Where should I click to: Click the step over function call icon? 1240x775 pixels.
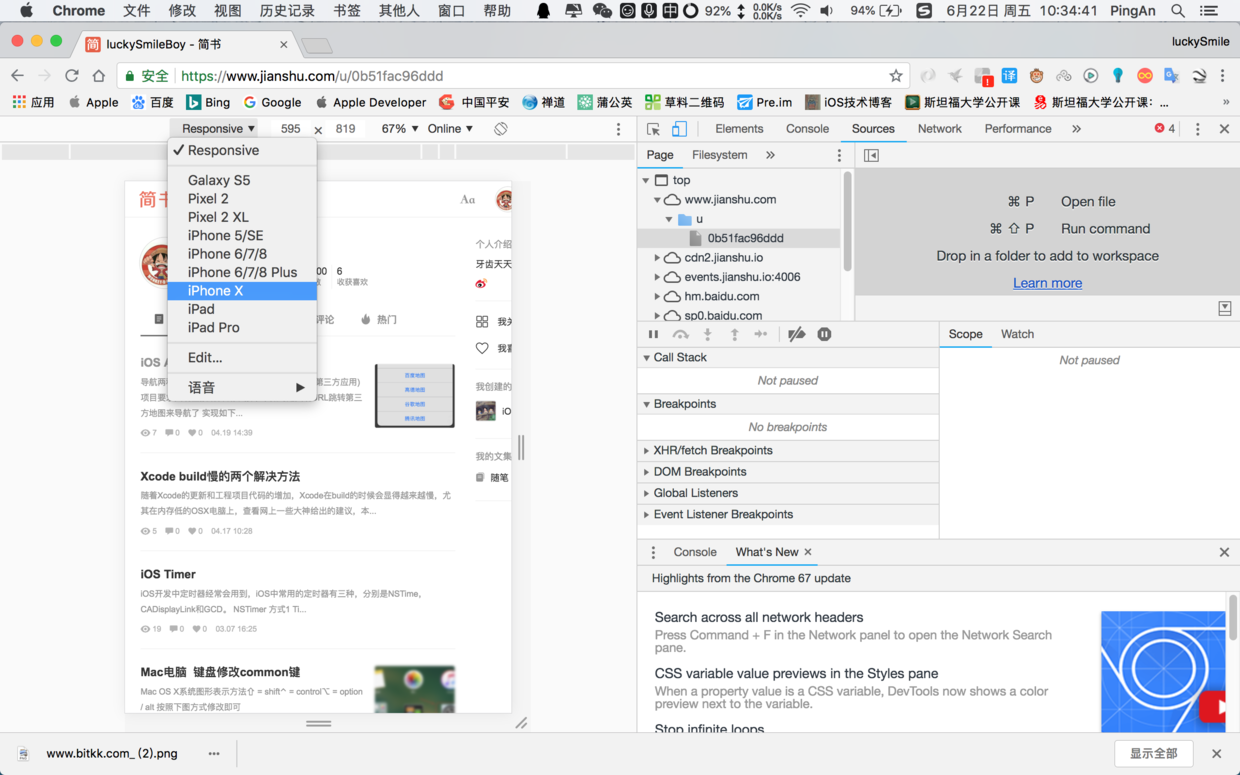point(680,334)
